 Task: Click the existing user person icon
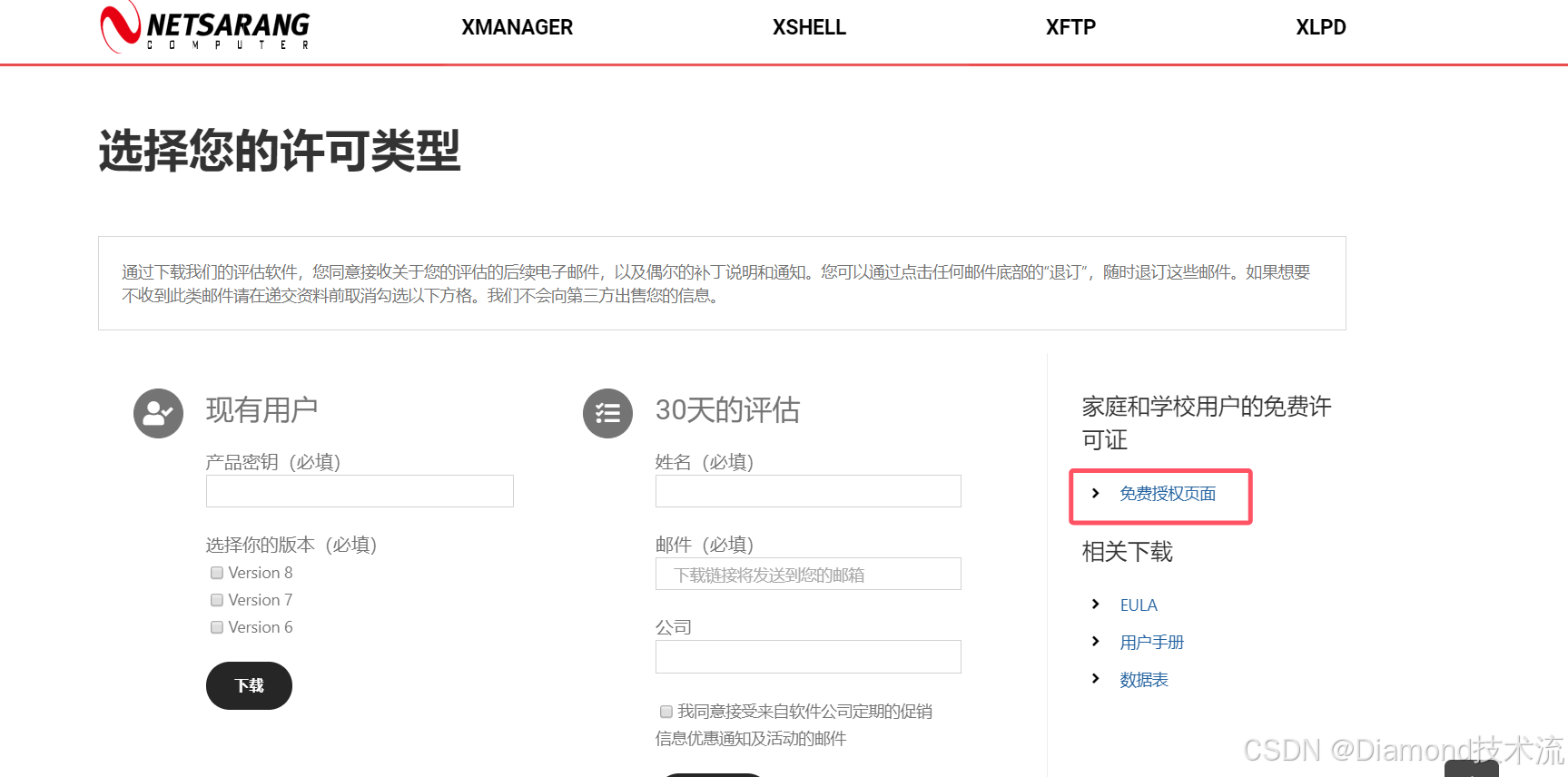point(158,413)
